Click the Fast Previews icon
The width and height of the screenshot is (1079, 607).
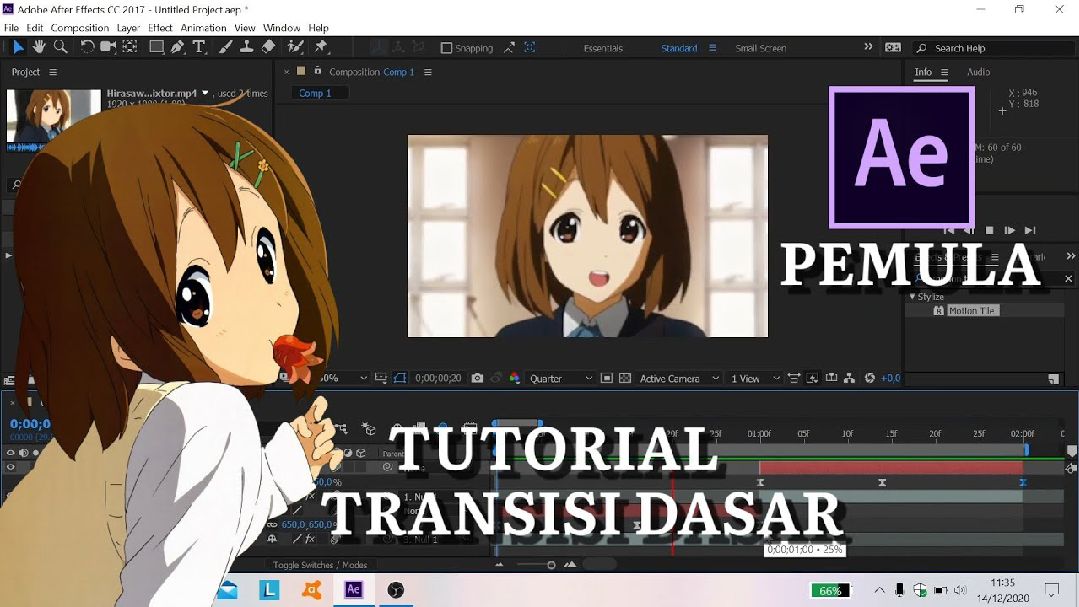pyautogui.click(x=812, y=378)
